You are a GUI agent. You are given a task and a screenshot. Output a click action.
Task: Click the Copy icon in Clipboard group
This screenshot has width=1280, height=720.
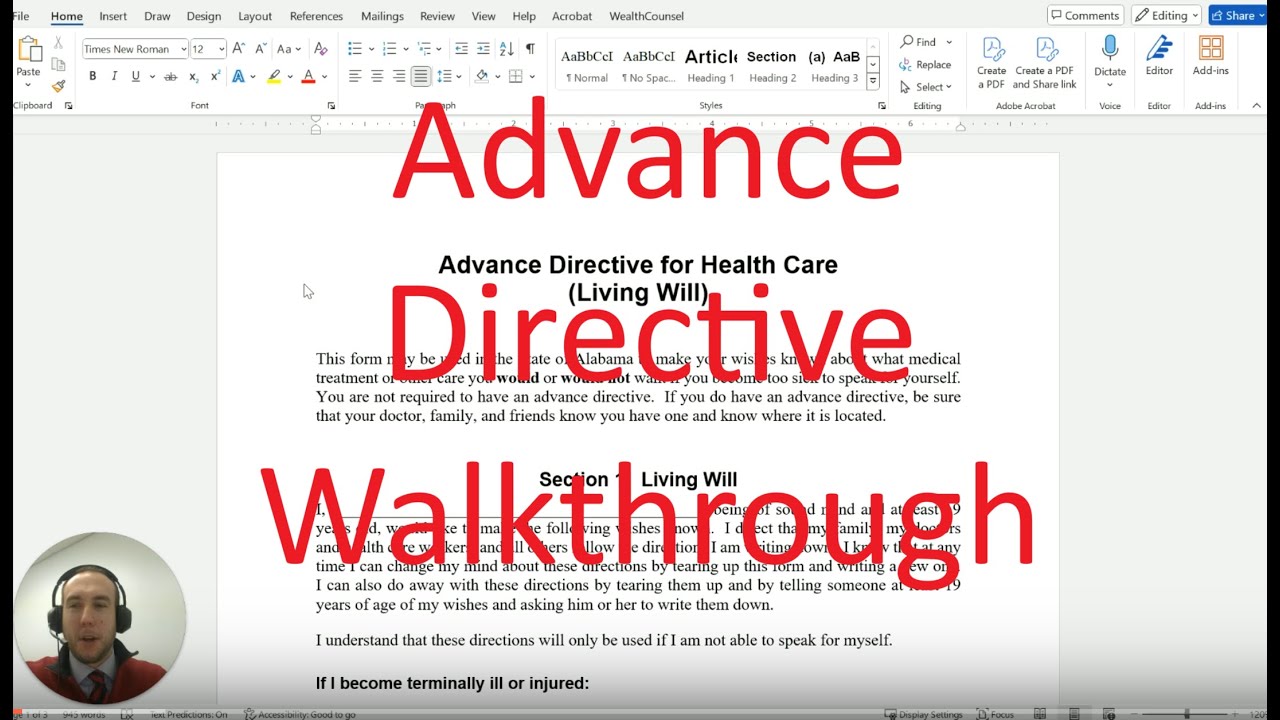coord(59,64)
